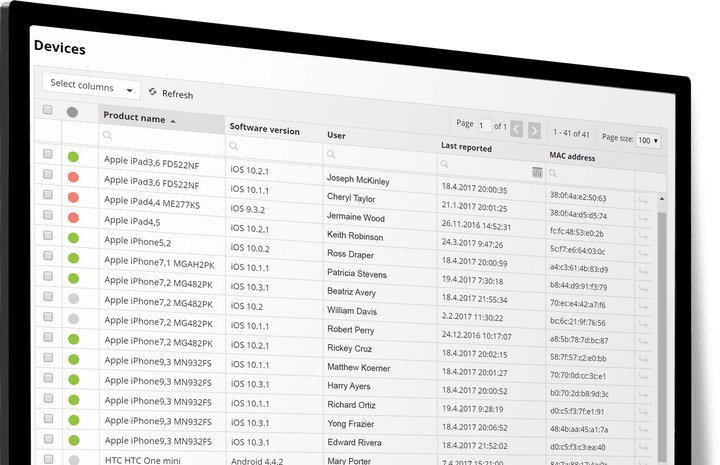This screenshot has width=720, height=465.
Task: Go to the next page with right arrow
Action: pyautogui.click(x=534, y=130)
